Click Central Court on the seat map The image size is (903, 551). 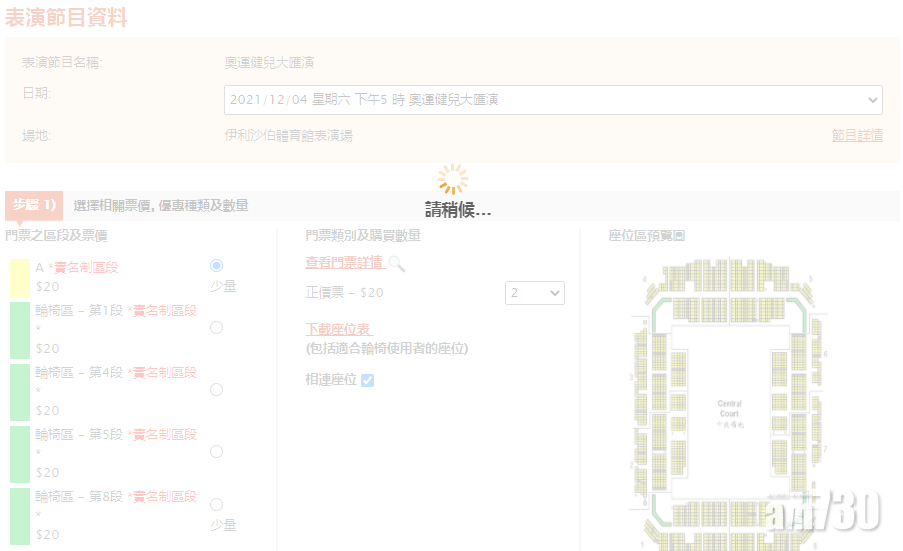730,409
